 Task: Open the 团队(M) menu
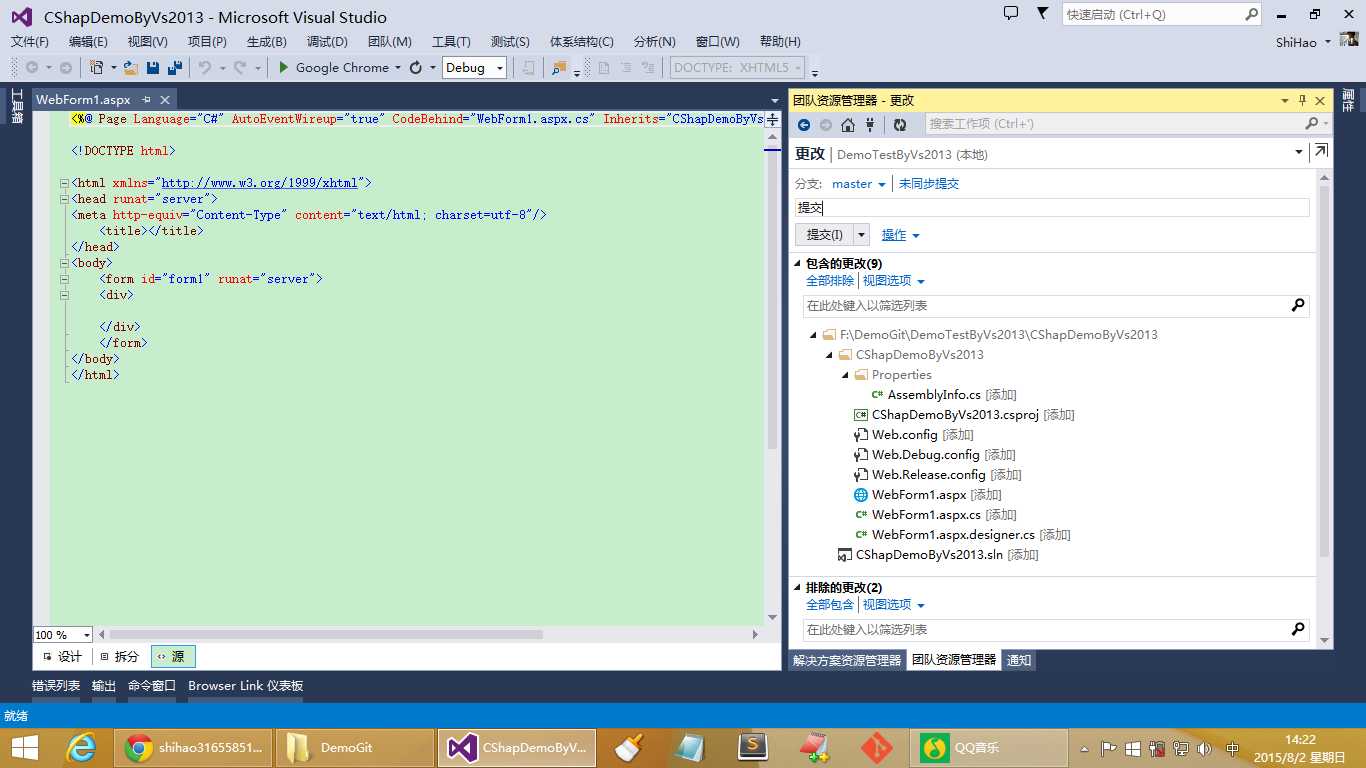click(389, 41)
